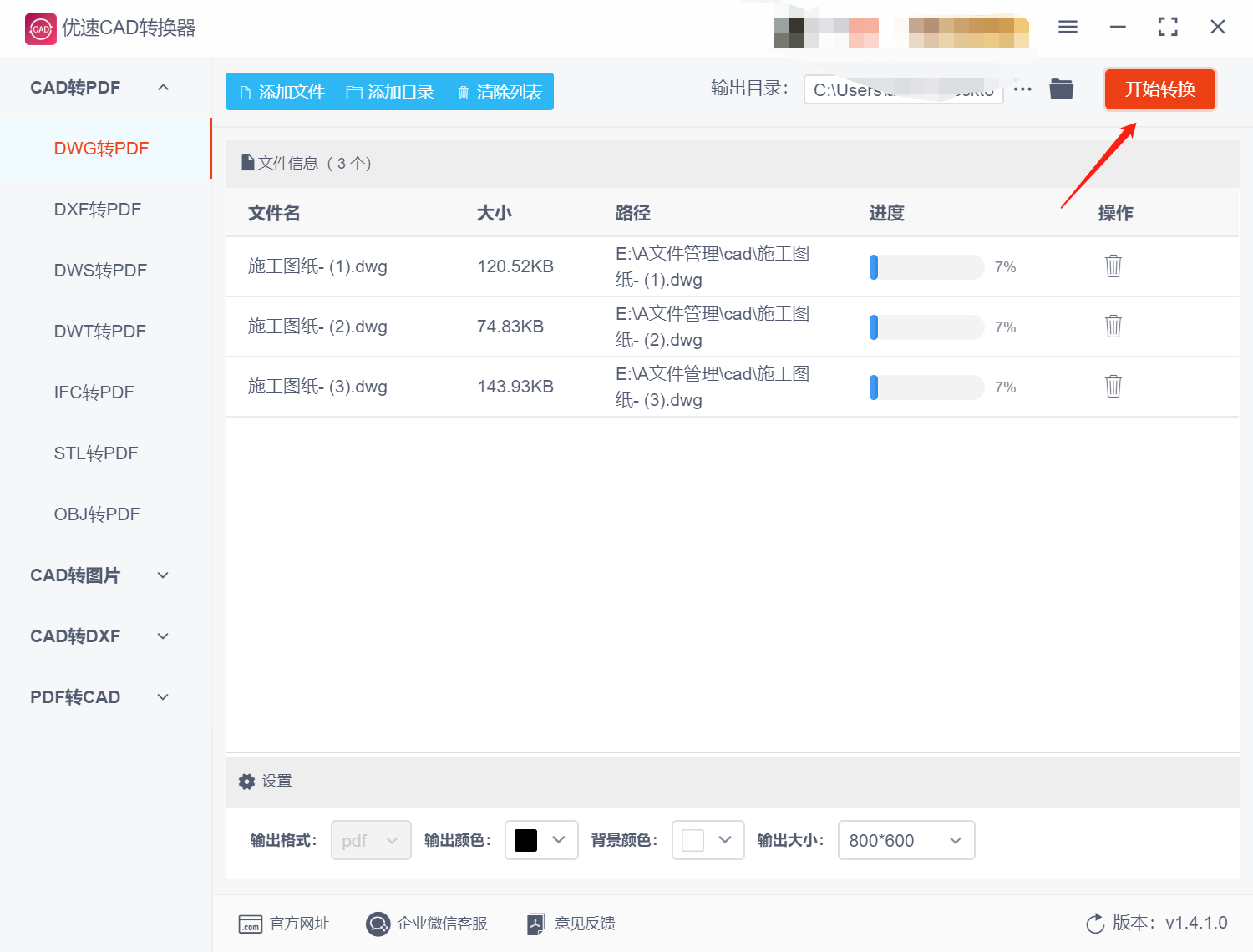Delete the 施工图纸- (1).dwg row via trash icon
The height and width of the screenshot is (952, 1253).
pyautogui.click(x=1113, y=266)
